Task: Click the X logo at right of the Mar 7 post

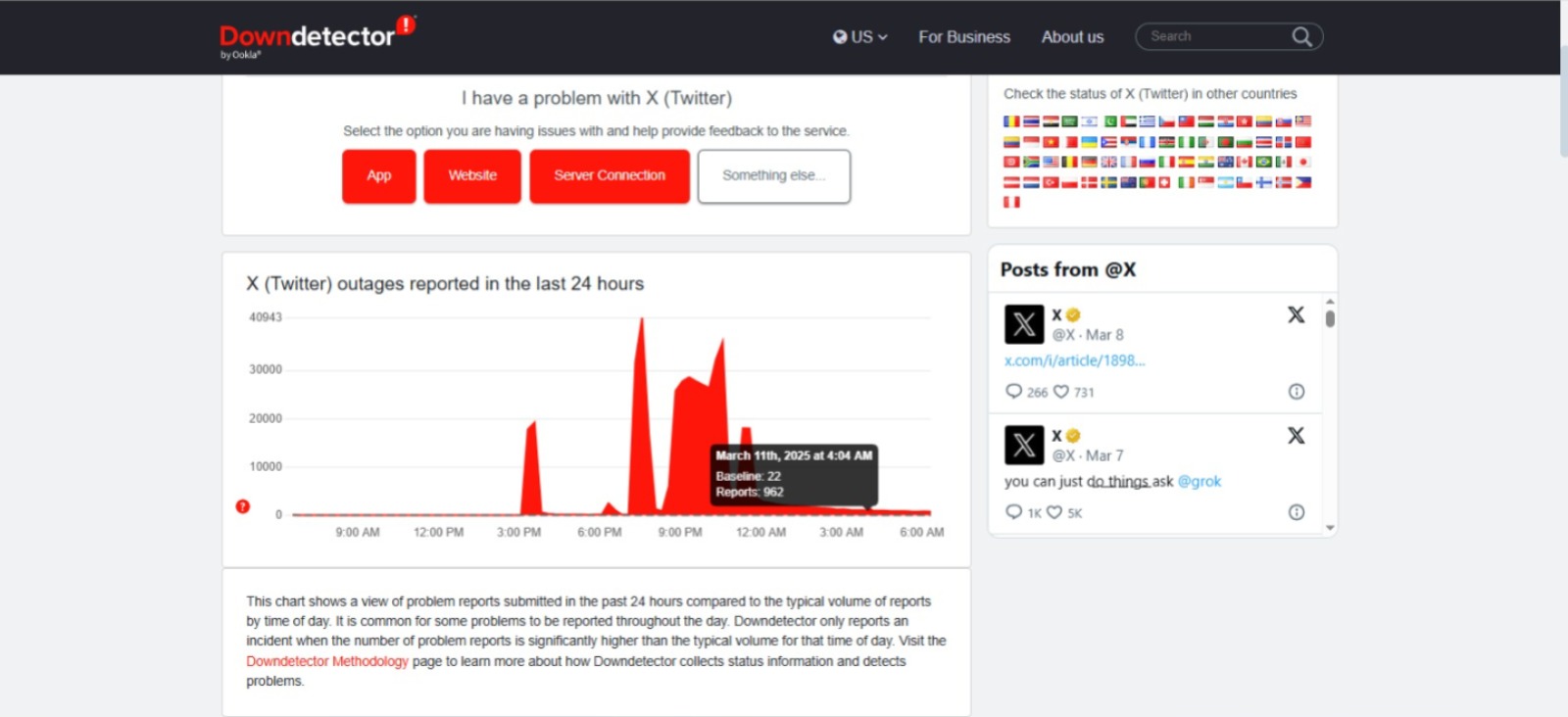Action: pyautogui.click(x=1296, y=435)
